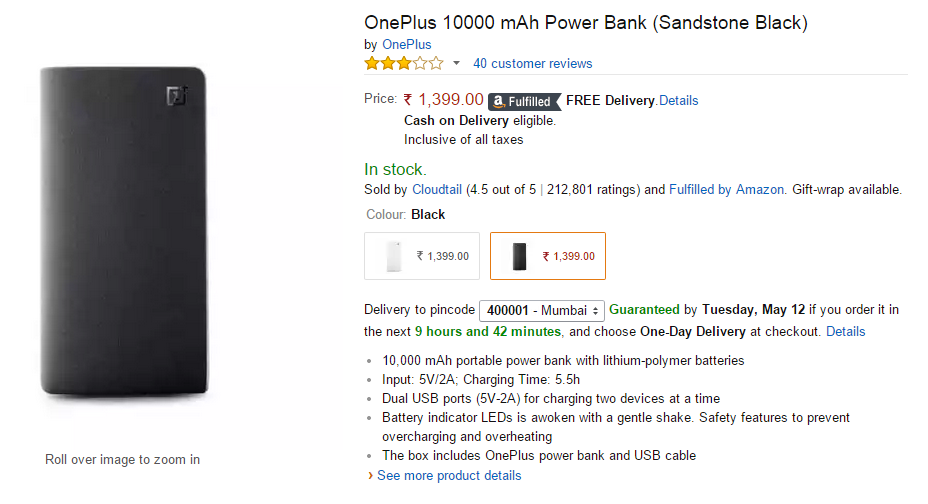Click the star rating icons
Viewport: 928px width, 504px height.
403,63
